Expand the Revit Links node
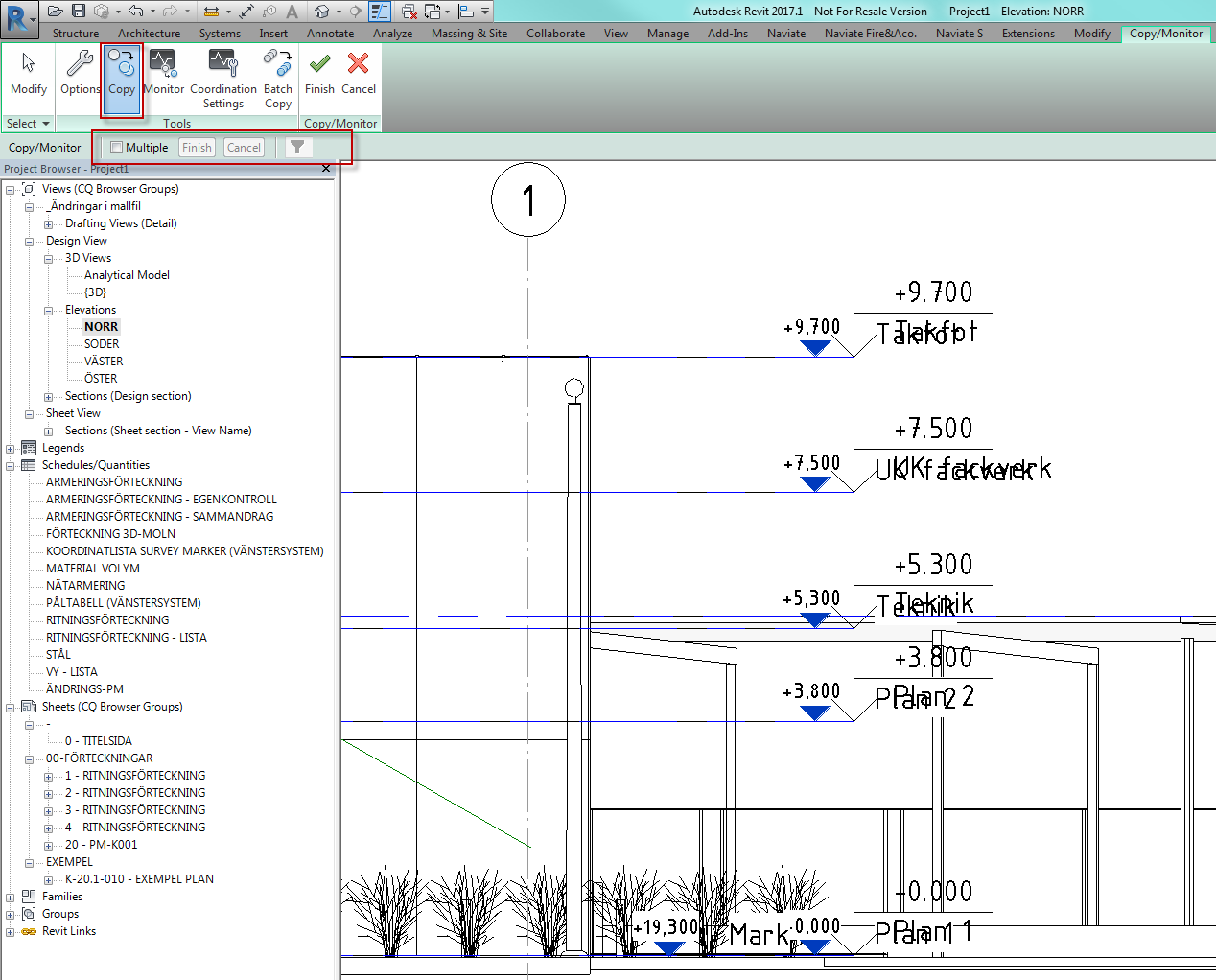This screenshot has width=1216, height=980. coord(11,932)
